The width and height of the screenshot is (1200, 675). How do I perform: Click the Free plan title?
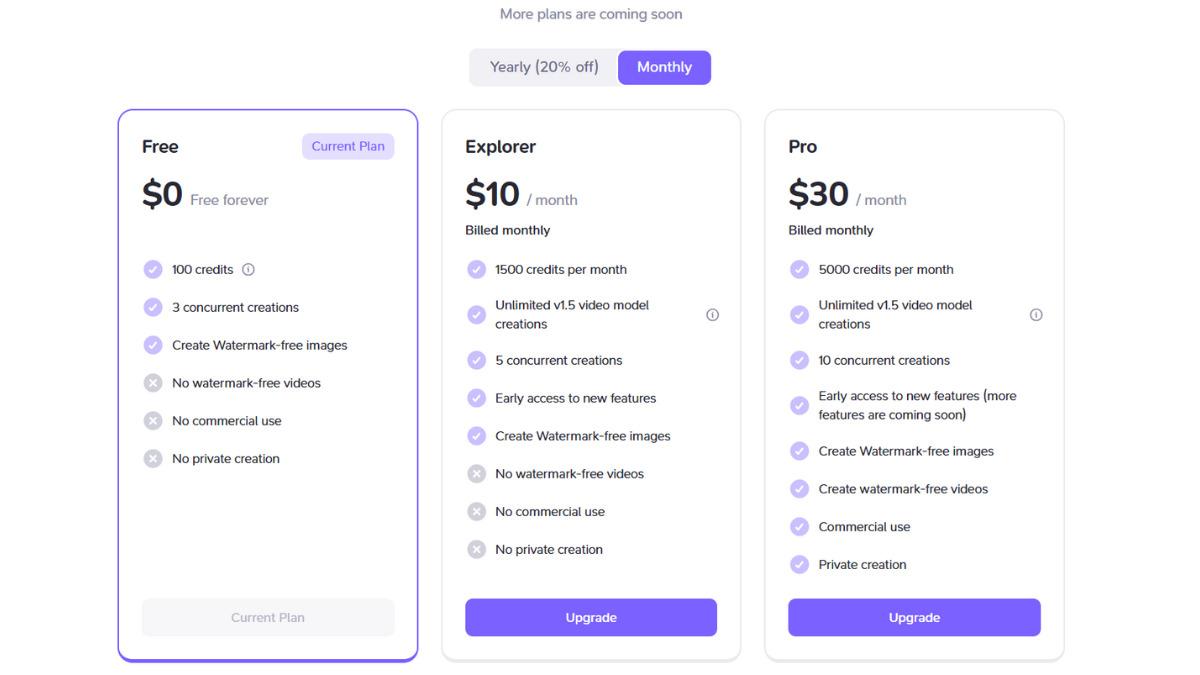point(160,147)
